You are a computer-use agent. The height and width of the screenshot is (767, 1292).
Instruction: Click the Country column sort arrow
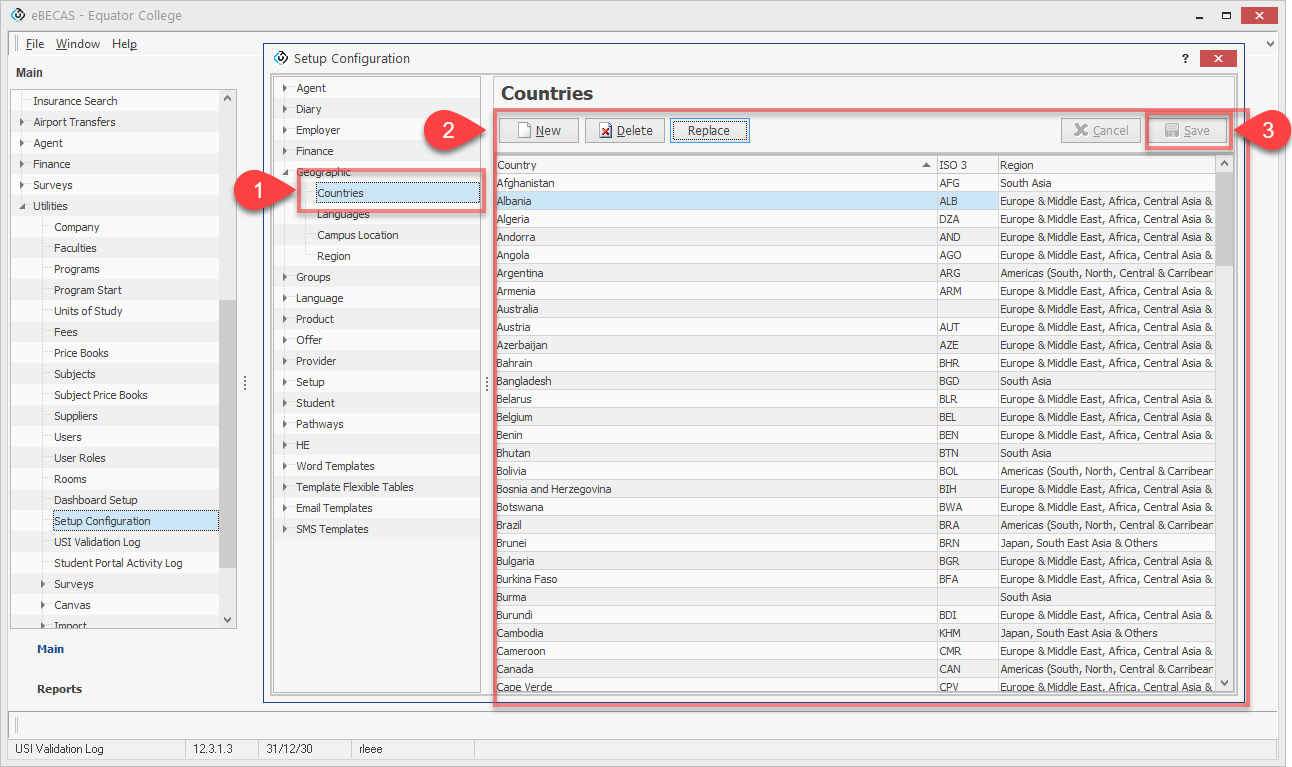[x=926, y=165]
